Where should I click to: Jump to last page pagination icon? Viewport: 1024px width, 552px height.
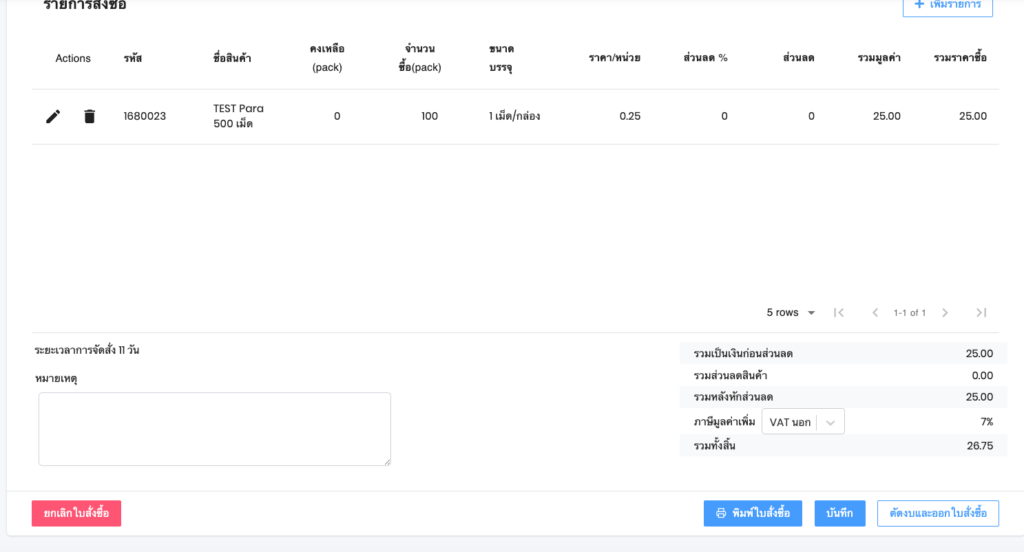[981, 313]
